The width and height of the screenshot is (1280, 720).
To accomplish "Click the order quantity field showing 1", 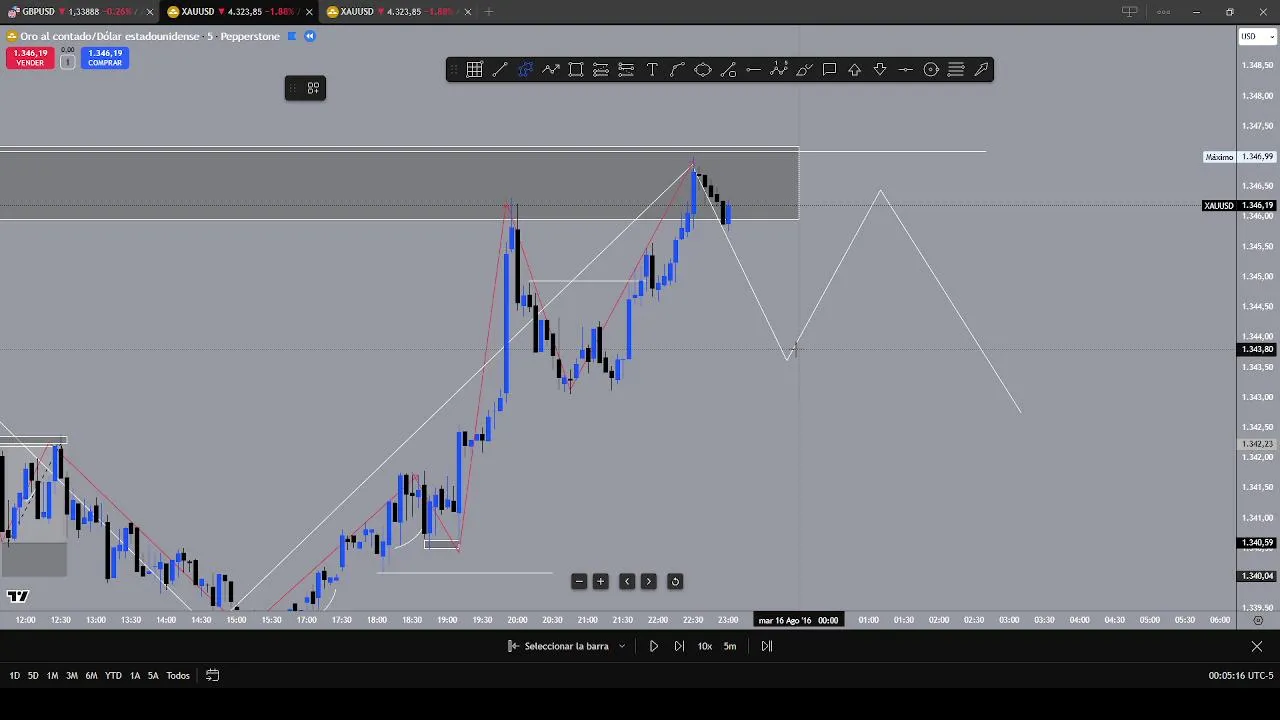I will [x=67, y=62].
